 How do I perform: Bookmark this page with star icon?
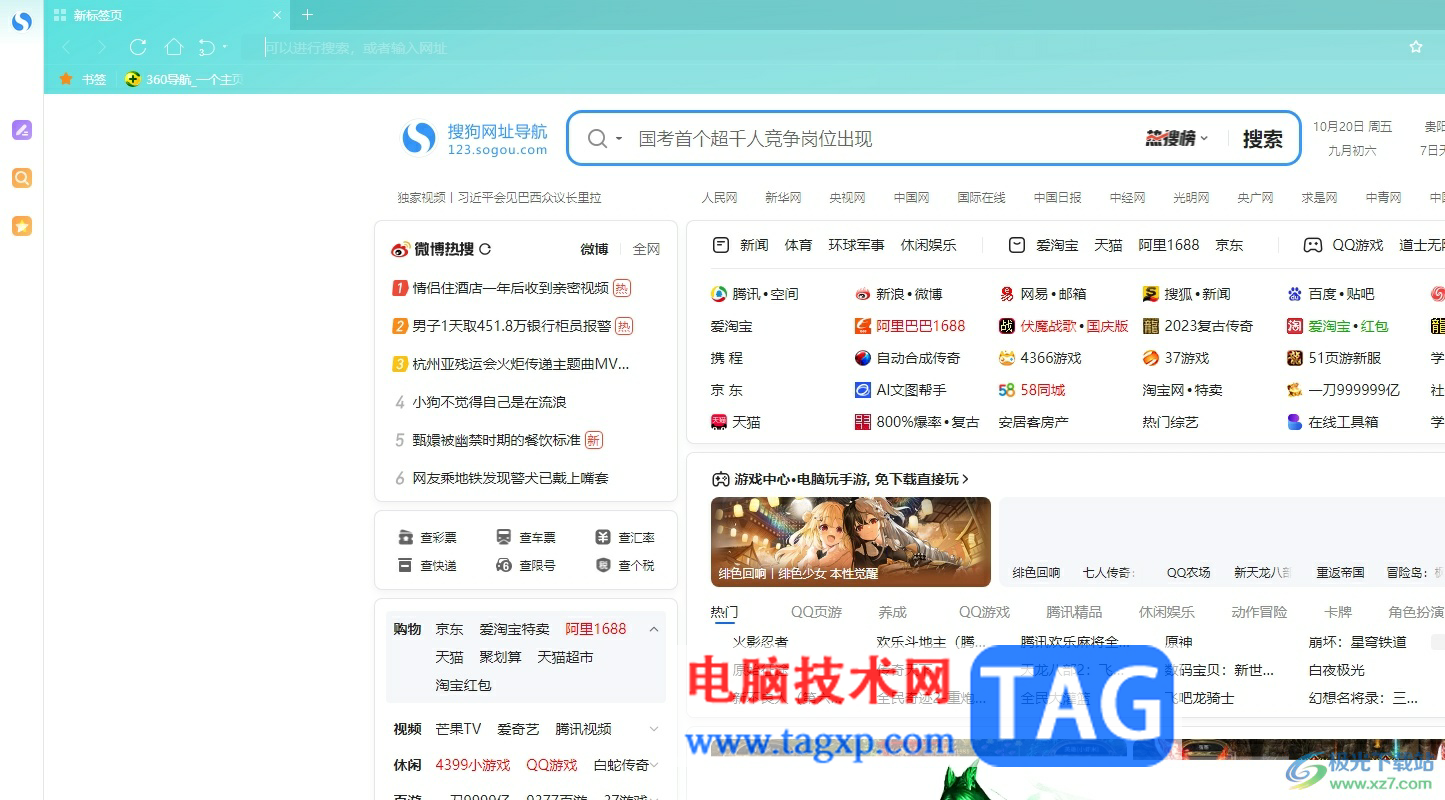click(1416, 47)
